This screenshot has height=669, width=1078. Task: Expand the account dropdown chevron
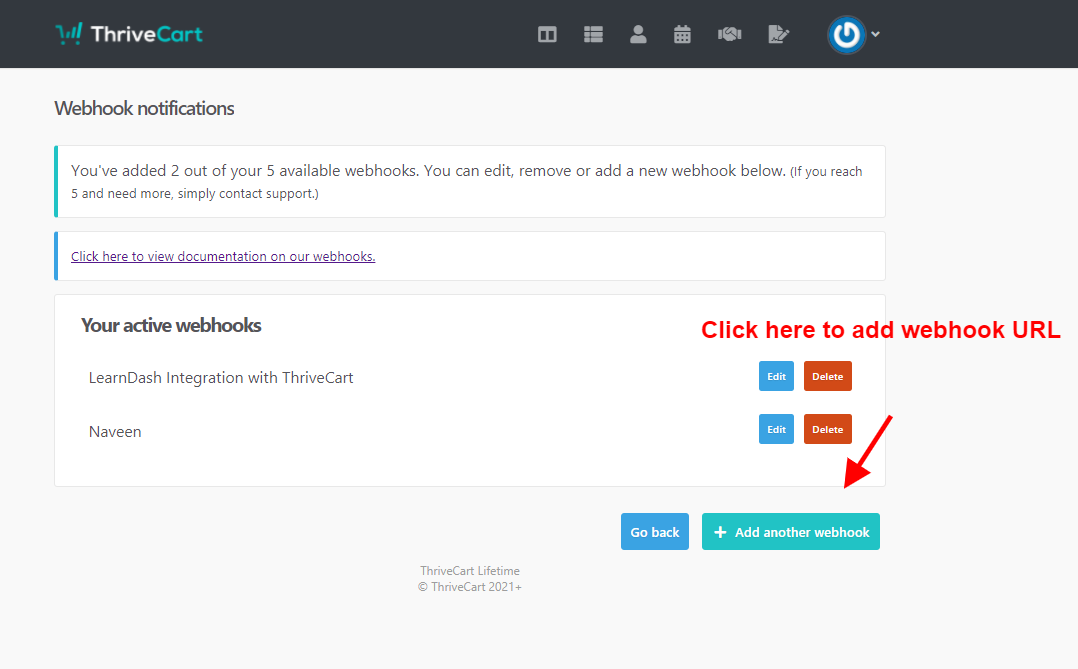tap(876, 34)
